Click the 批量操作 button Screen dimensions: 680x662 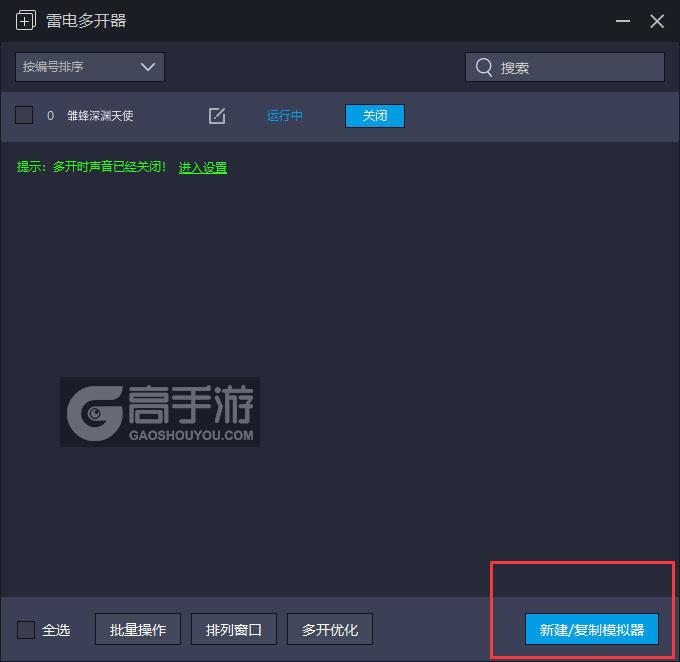[138, 629]
